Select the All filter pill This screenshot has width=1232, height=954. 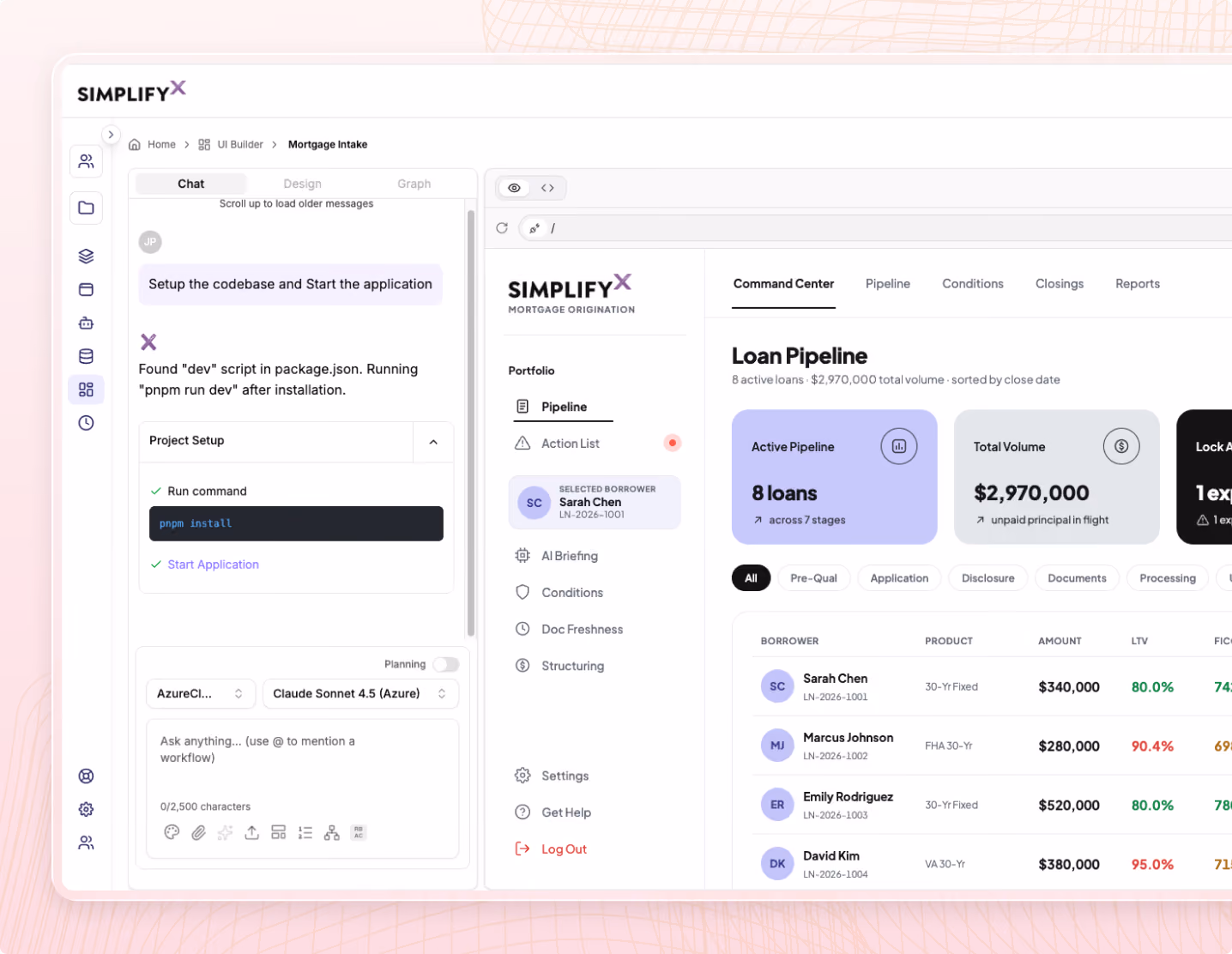pyautogui.click(x=752, y=578)
